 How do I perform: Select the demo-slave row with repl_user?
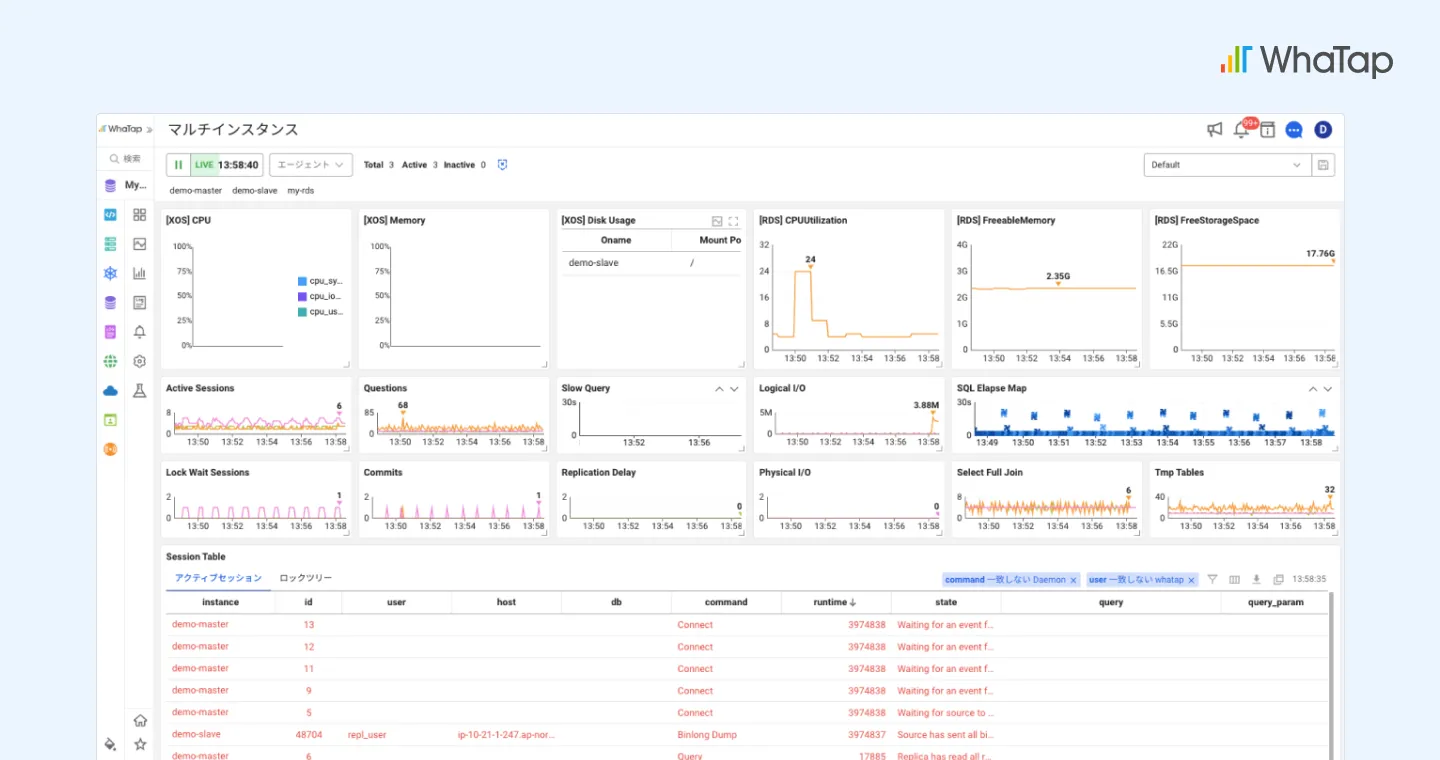(748, 734)
